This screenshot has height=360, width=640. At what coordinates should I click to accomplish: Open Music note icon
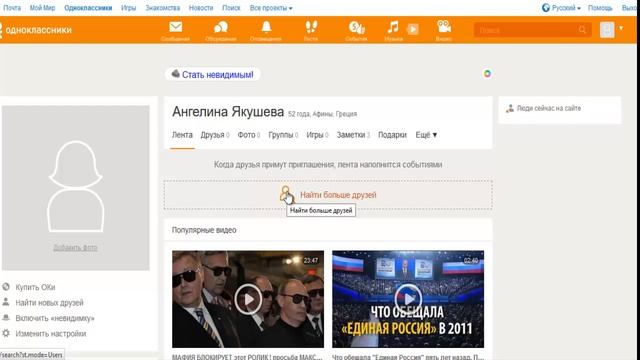pos(393,27)
